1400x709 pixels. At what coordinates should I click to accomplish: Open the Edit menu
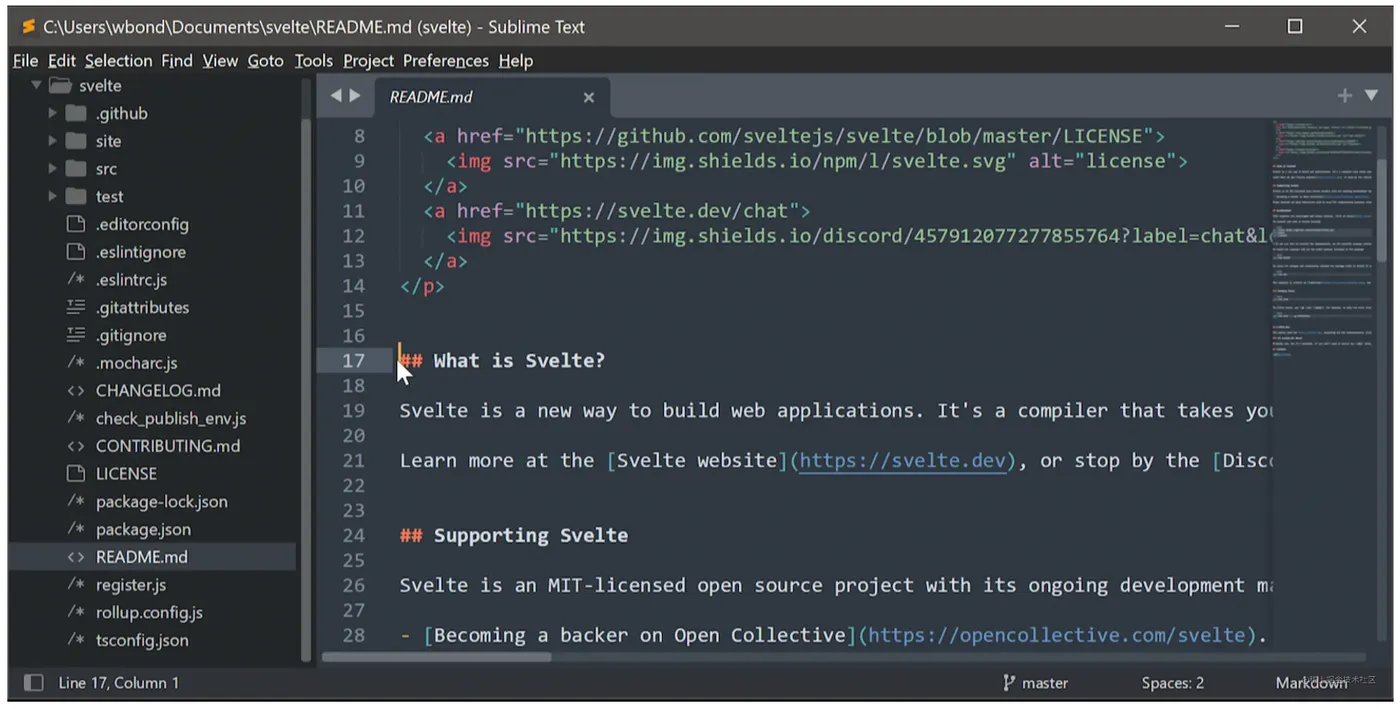tap(62, 61)
